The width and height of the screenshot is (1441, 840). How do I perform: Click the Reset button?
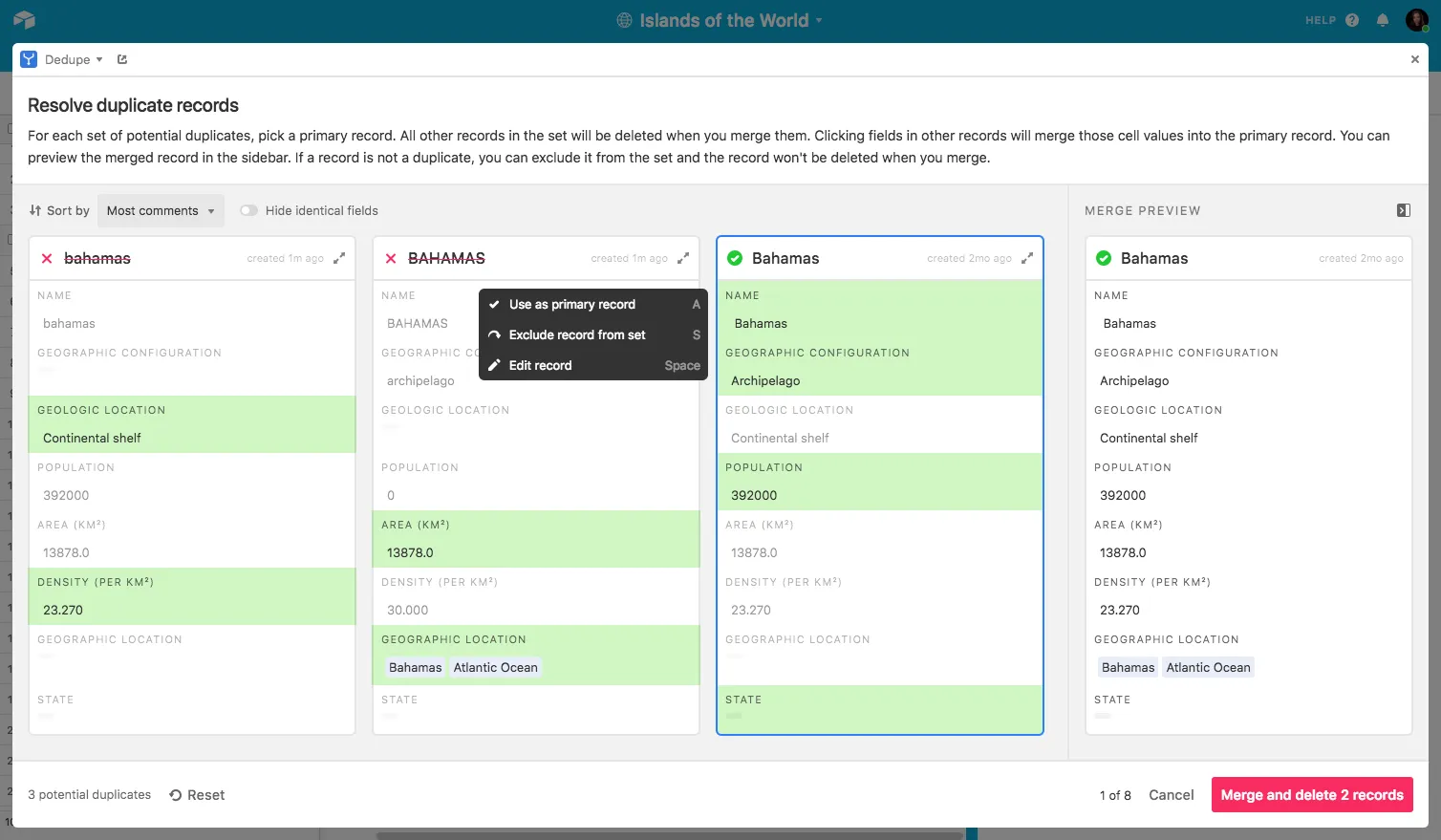[197, 795]
